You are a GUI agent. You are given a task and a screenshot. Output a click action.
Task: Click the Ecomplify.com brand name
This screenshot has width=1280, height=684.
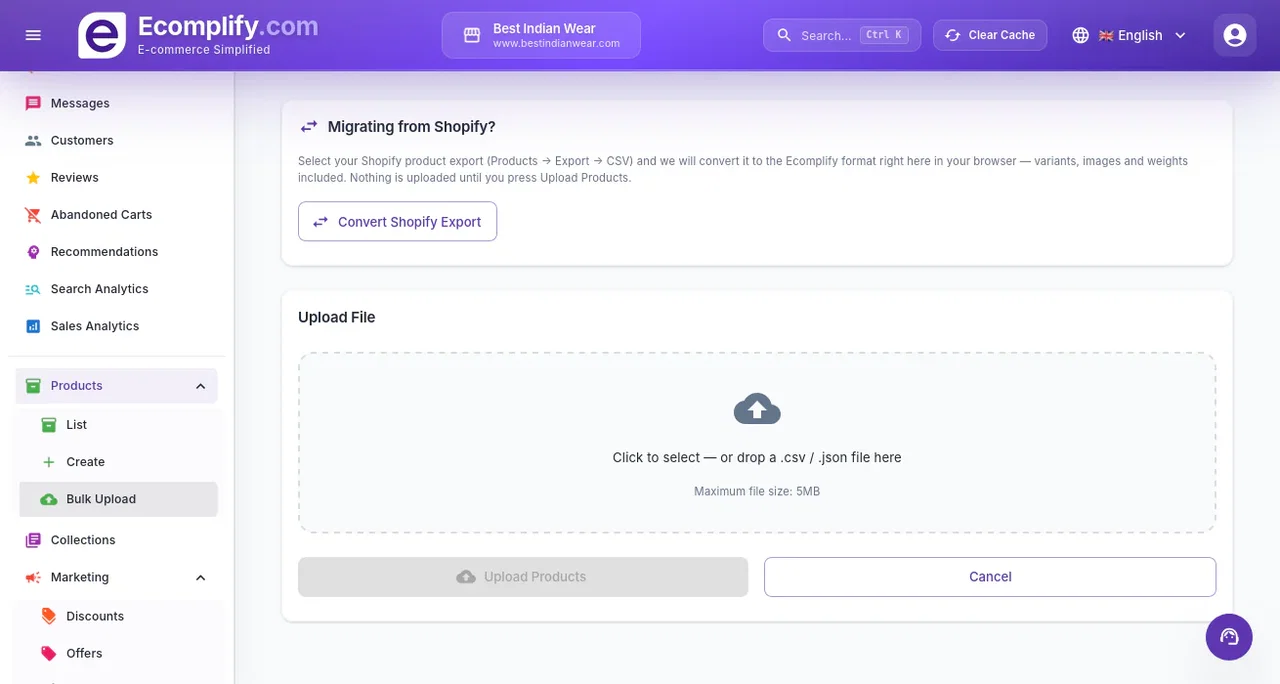tap(228, 26)
